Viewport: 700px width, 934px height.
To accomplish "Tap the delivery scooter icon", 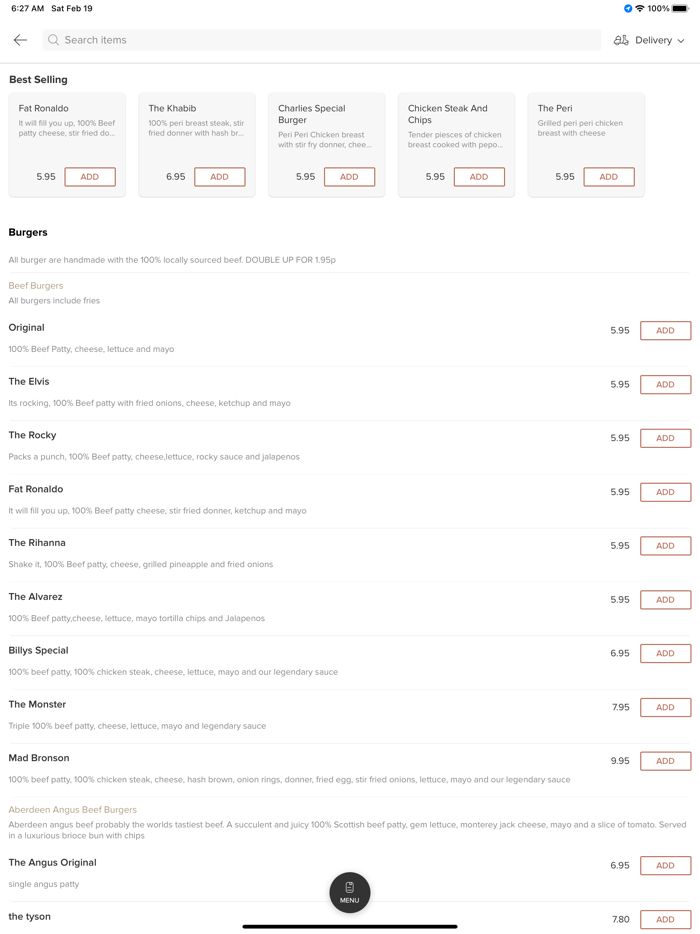I will tap(621, 40).
